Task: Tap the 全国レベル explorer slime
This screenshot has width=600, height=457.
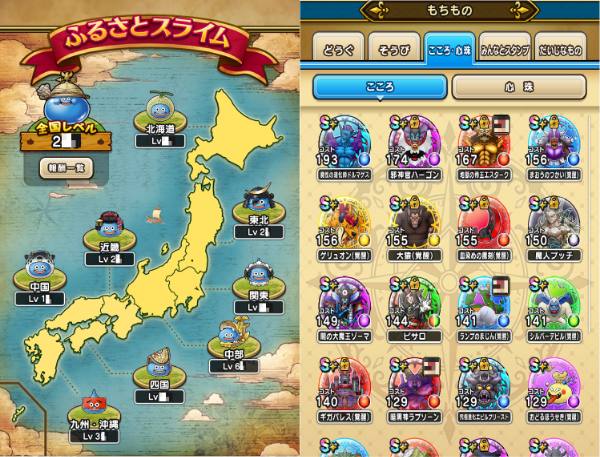Action: click(65, 99)
